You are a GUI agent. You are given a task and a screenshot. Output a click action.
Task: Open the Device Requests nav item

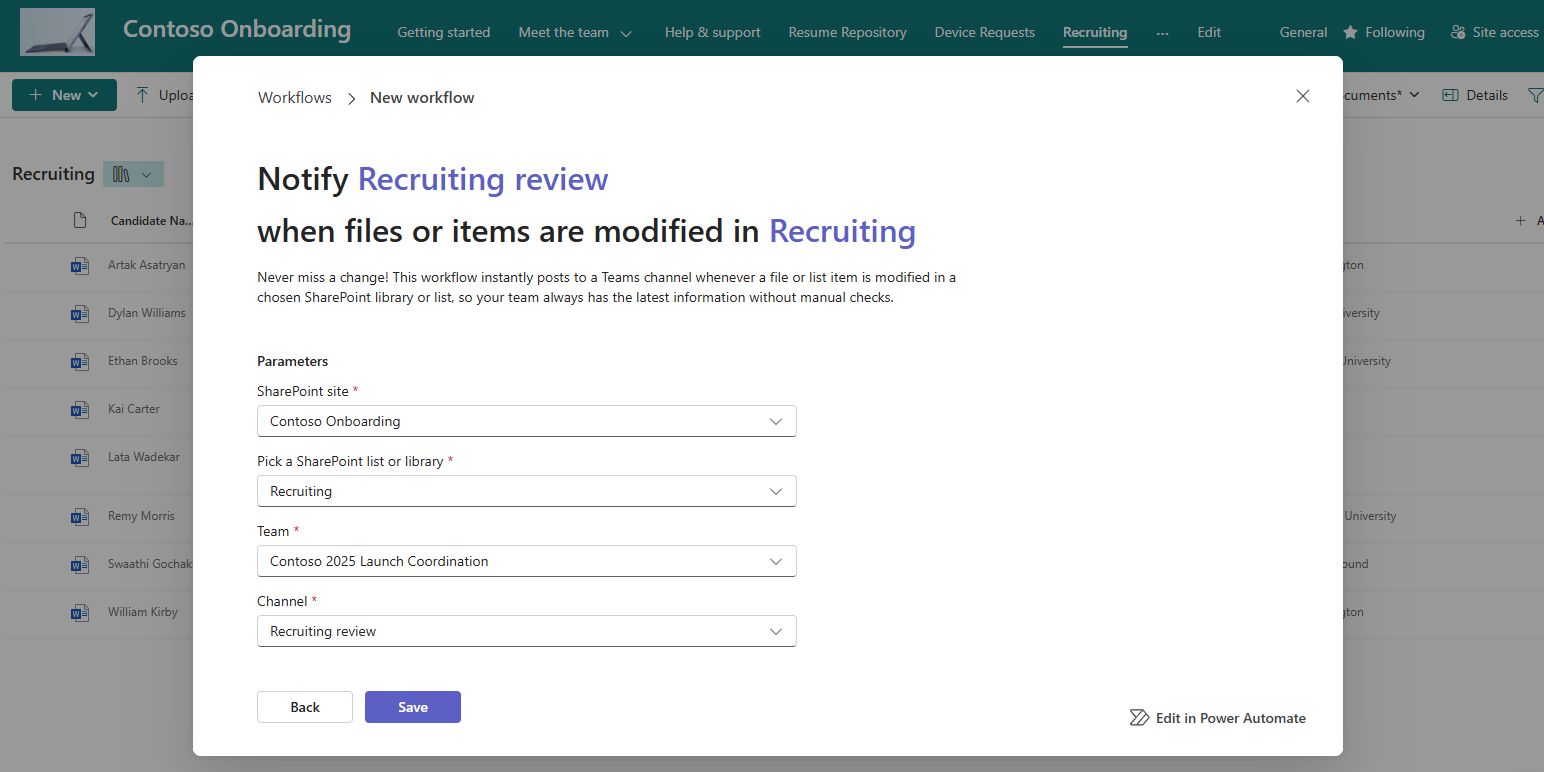point(985,32)
